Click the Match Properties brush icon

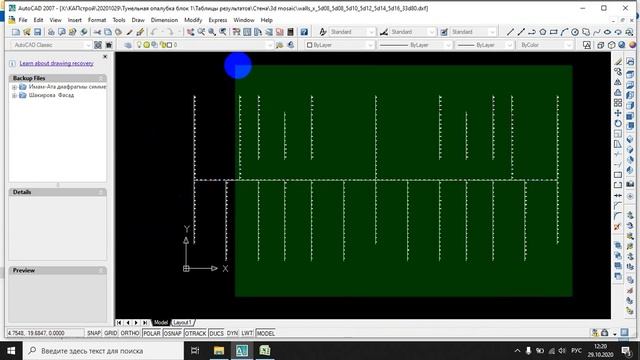coord(129,32)
